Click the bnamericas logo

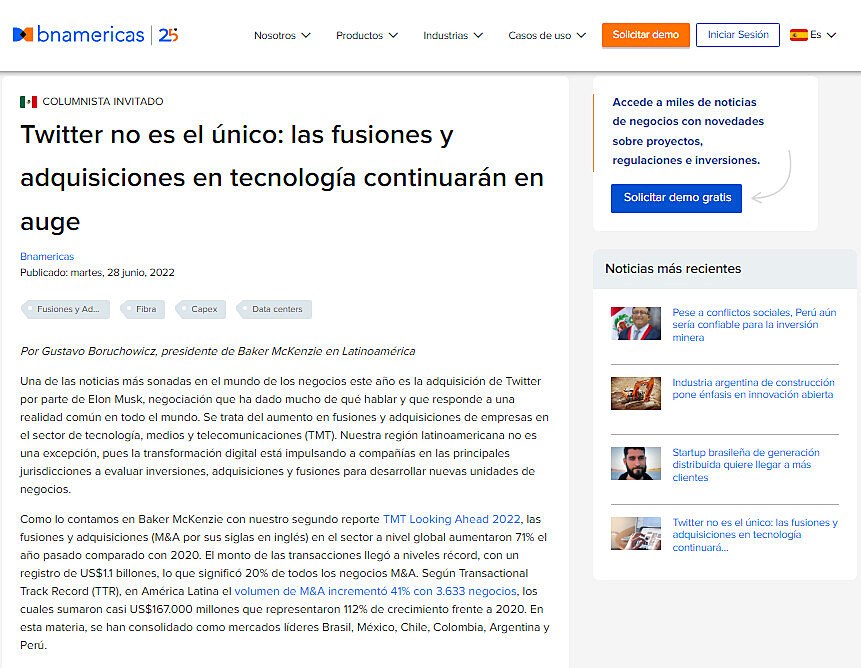click(79, 35)
